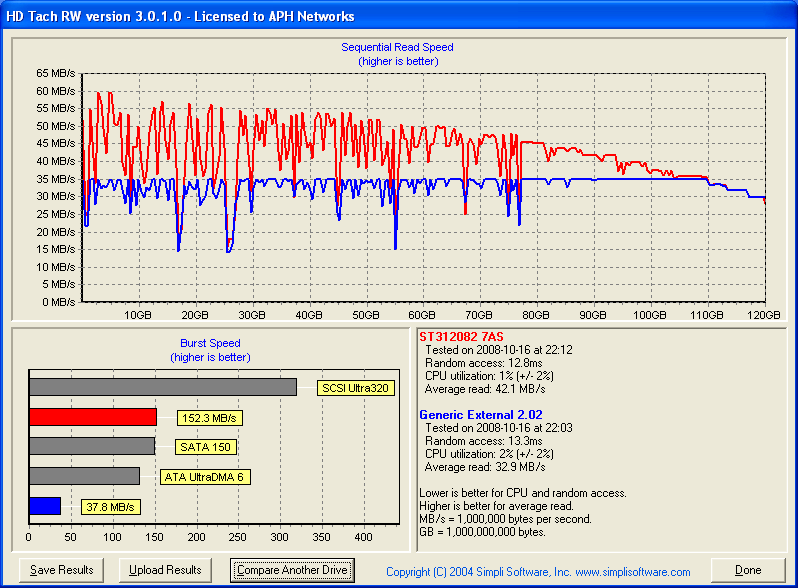Select the ST312082 7AS drive heading
The image size is (798, 588).
pyautogui.click(x=461, y=336)
